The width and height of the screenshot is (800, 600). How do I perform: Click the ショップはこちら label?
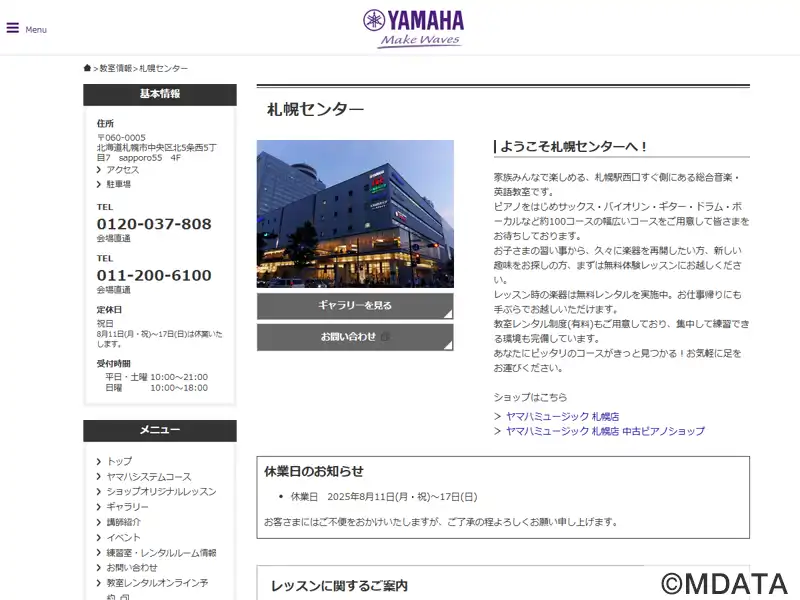click(x=530, y=397)
